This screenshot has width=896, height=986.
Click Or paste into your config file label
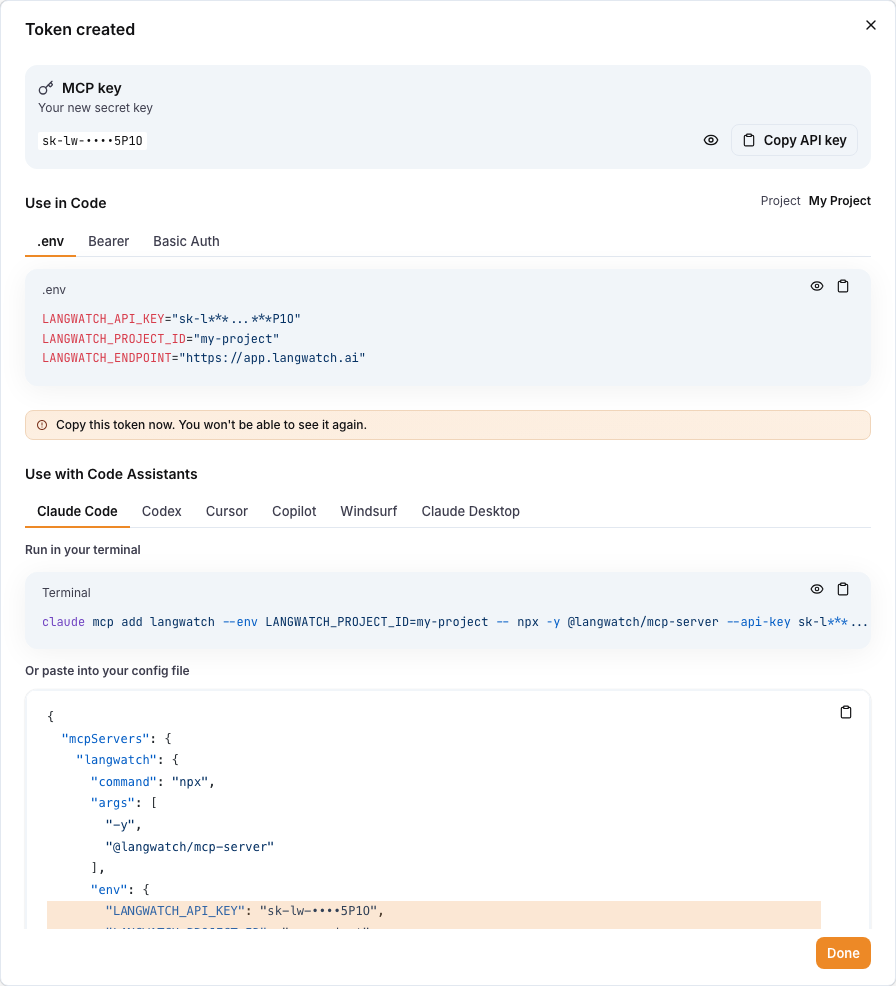[107, 671]
